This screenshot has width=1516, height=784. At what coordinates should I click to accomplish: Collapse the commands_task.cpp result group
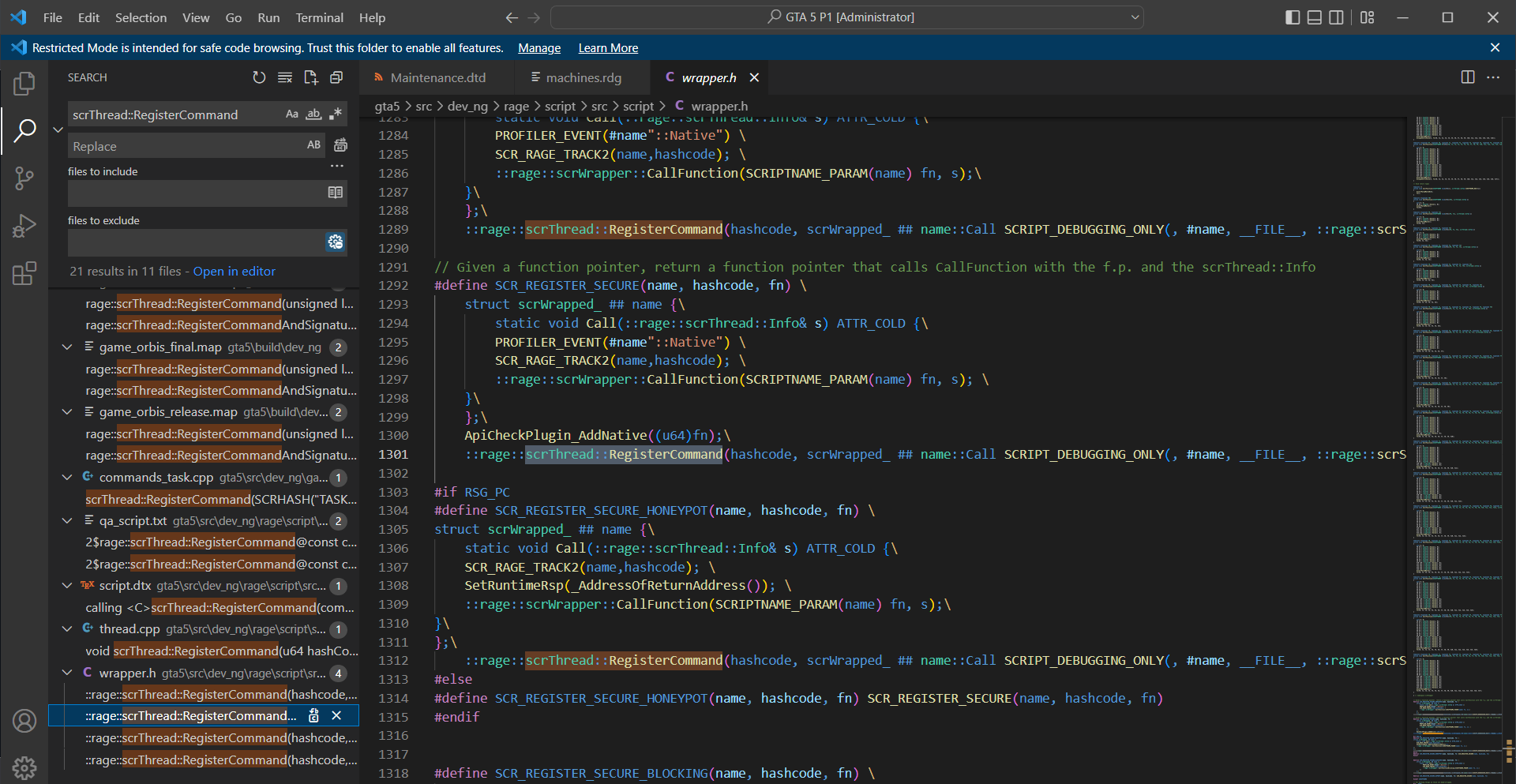(x=68, y=478)
